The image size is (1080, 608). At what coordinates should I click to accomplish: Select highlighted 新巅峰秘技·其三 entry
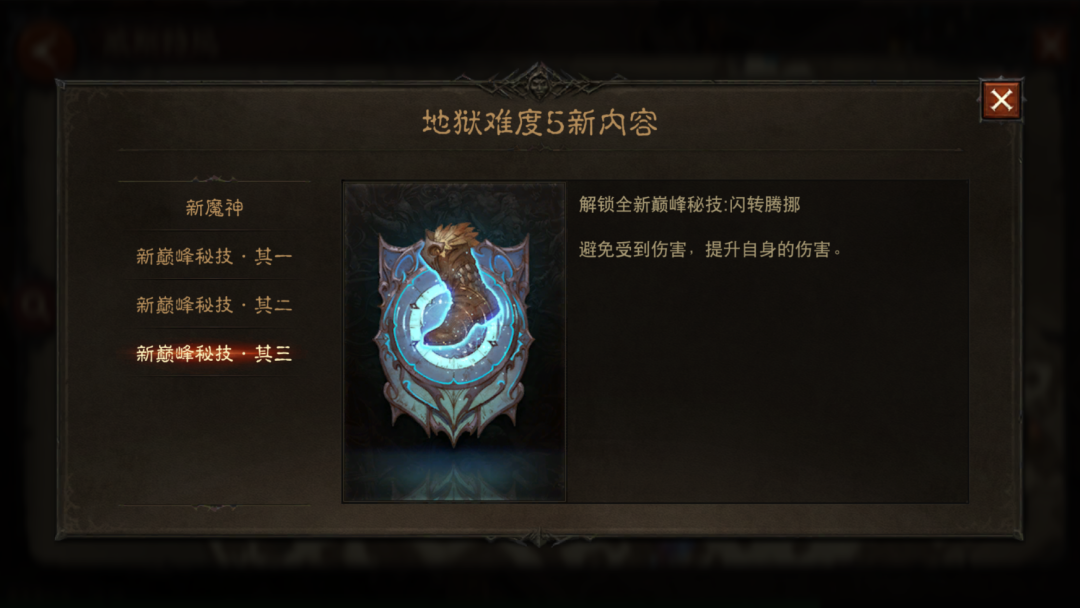[x=214, y=353]
